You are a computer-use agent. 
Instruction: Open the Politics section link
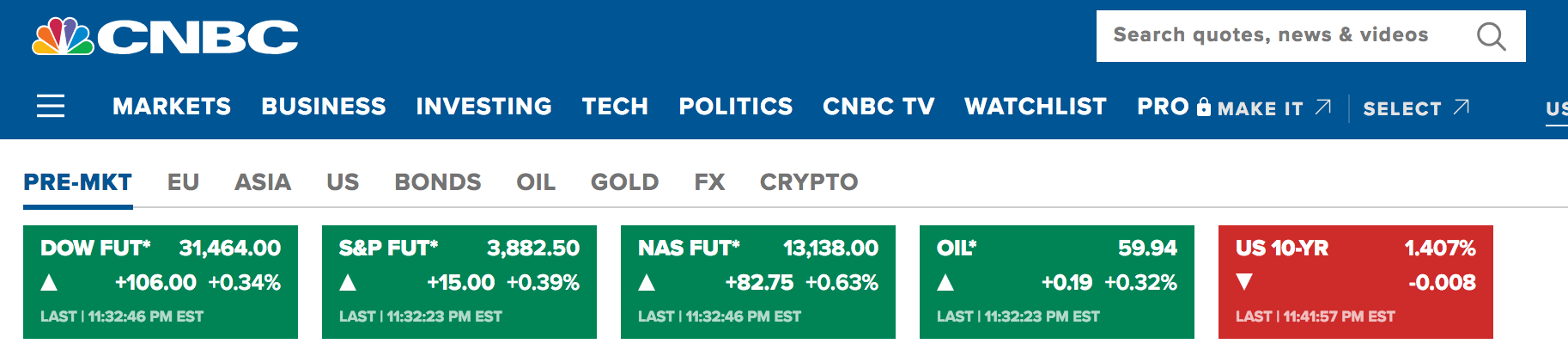point(736,106)
